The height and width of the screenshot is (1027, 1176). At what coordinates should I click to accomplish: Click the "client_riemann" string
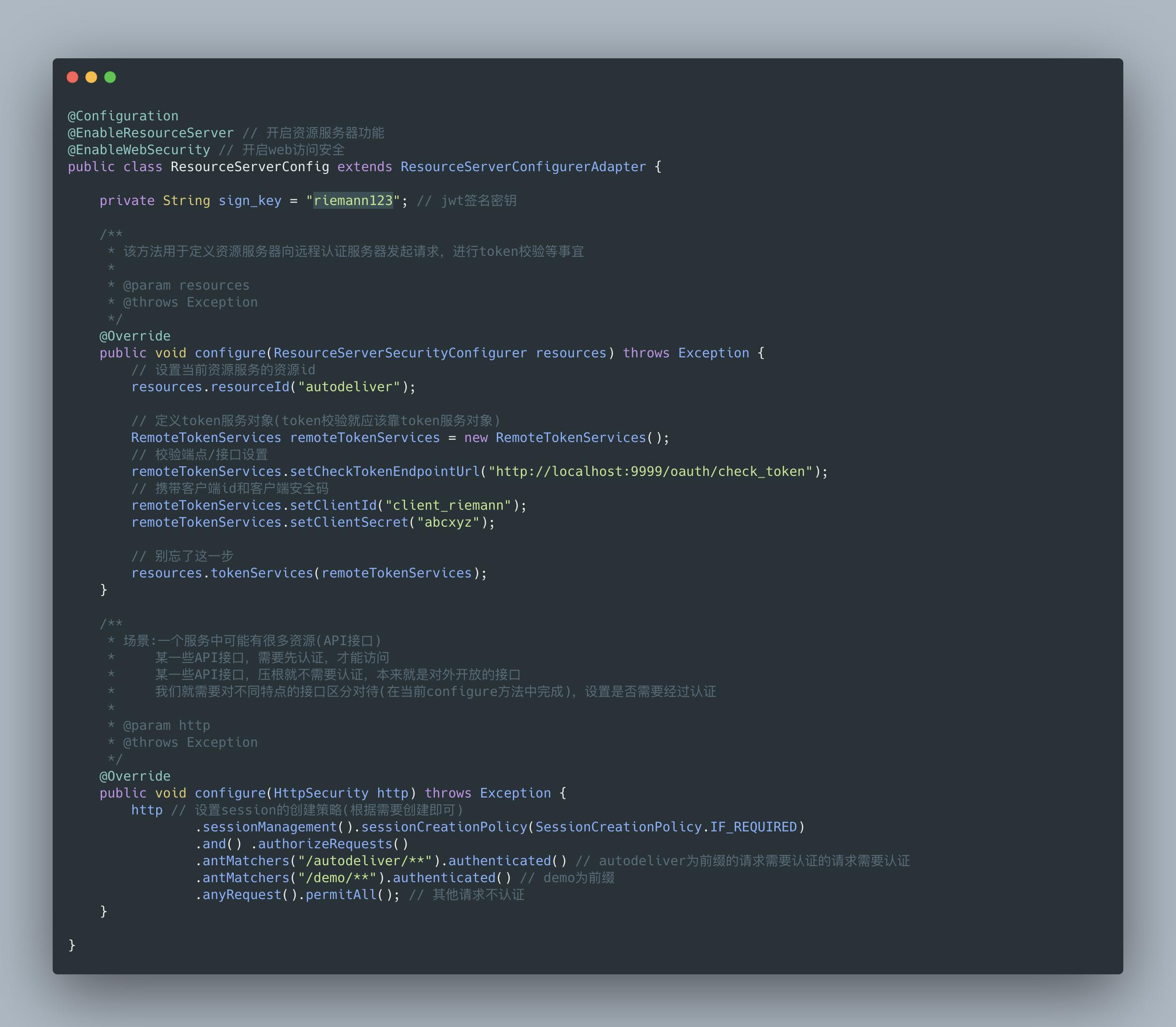pyautogui.click(x=448, y=506)
